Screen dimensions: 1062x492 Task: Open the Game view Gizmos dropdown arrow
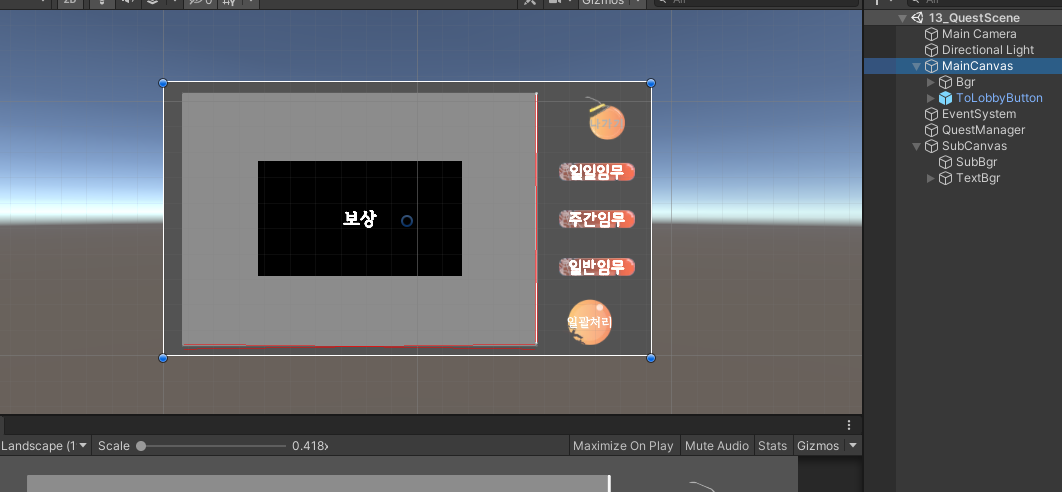pos(853,446)
